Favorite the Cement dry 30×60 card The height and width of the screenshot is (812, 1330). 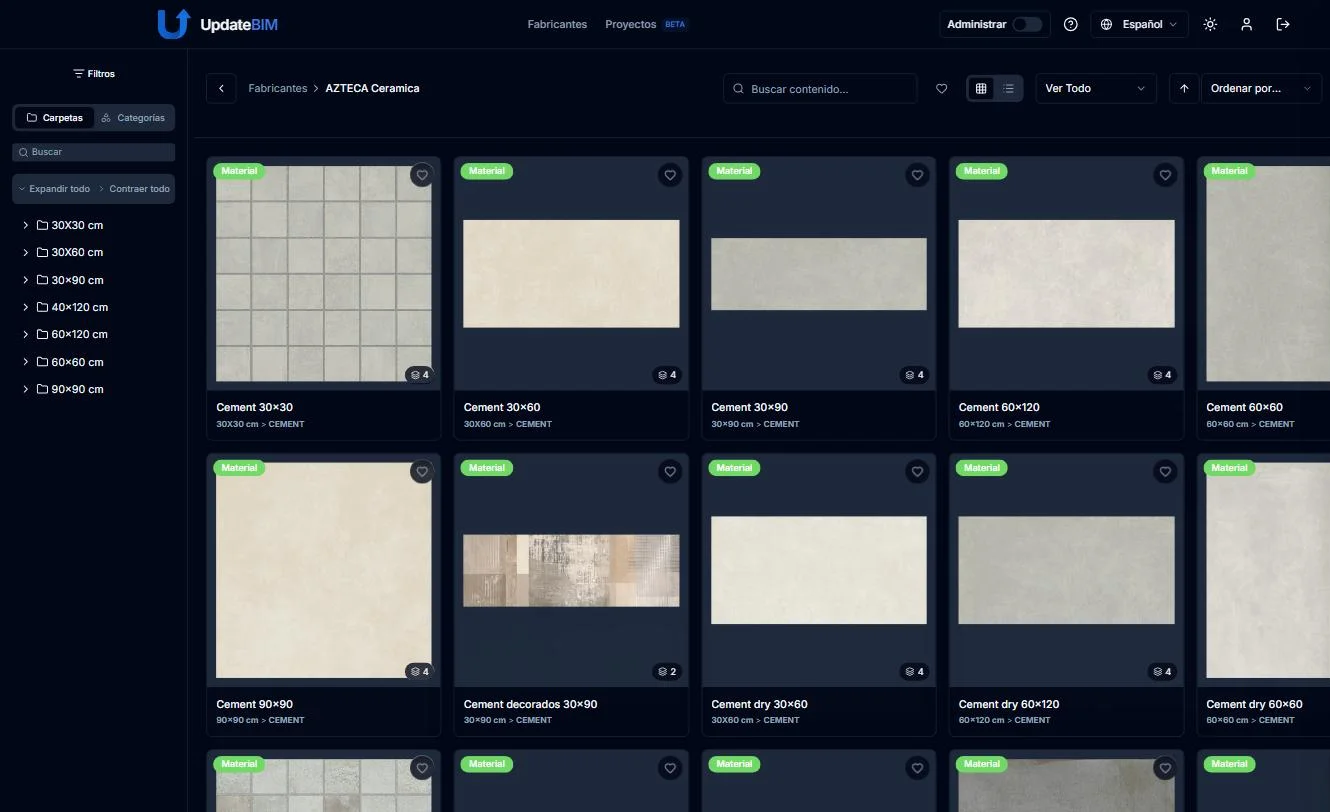pos(917,472)
